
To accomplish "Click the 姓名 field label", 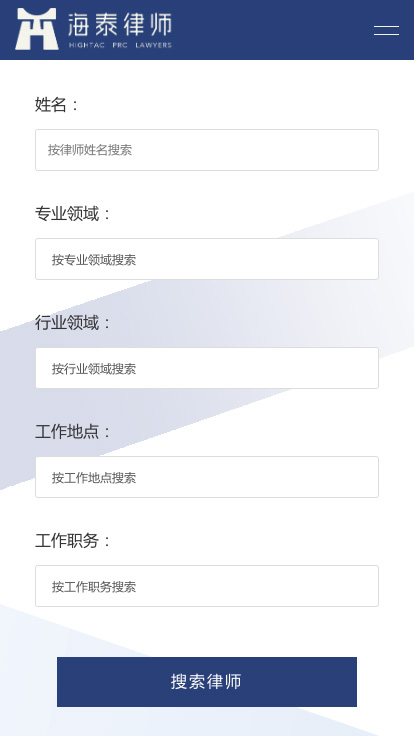I will 51,104.
